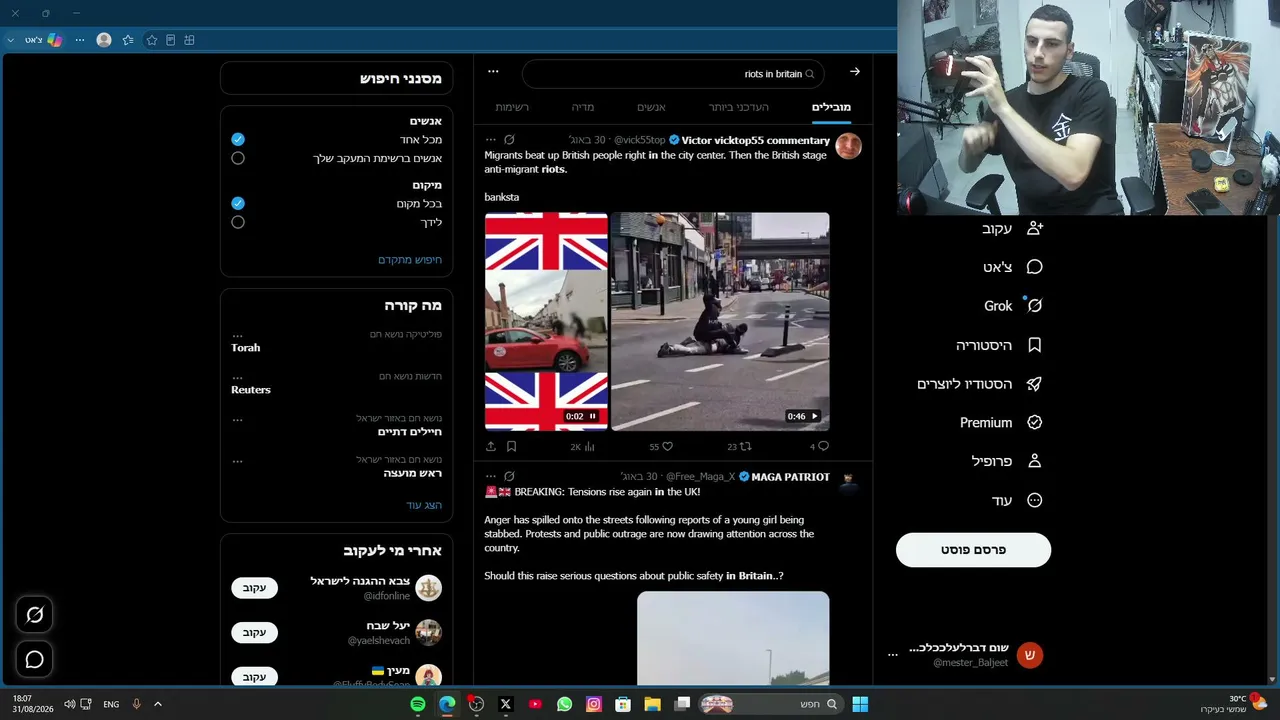Open more options for Victor vicktop55 post
Image resolution: width=1280 pixels, height=720 pixels.
click(490, 140)
